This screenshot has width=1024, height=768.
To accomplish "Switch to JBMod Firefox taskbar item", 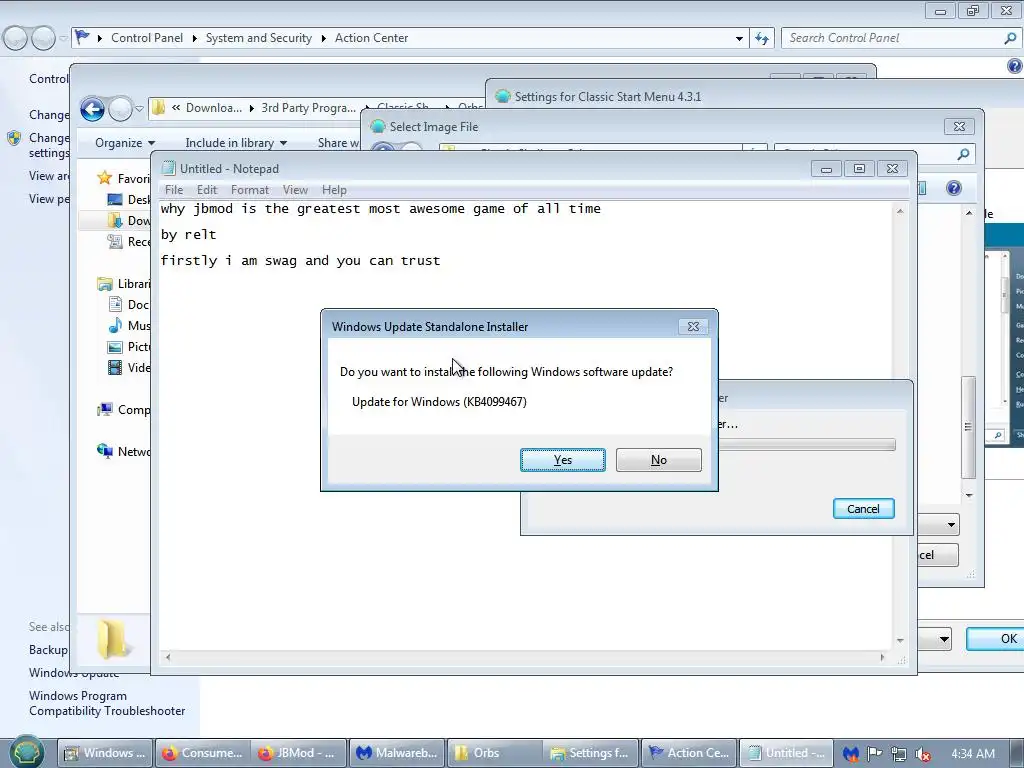I will click(298, 753).
